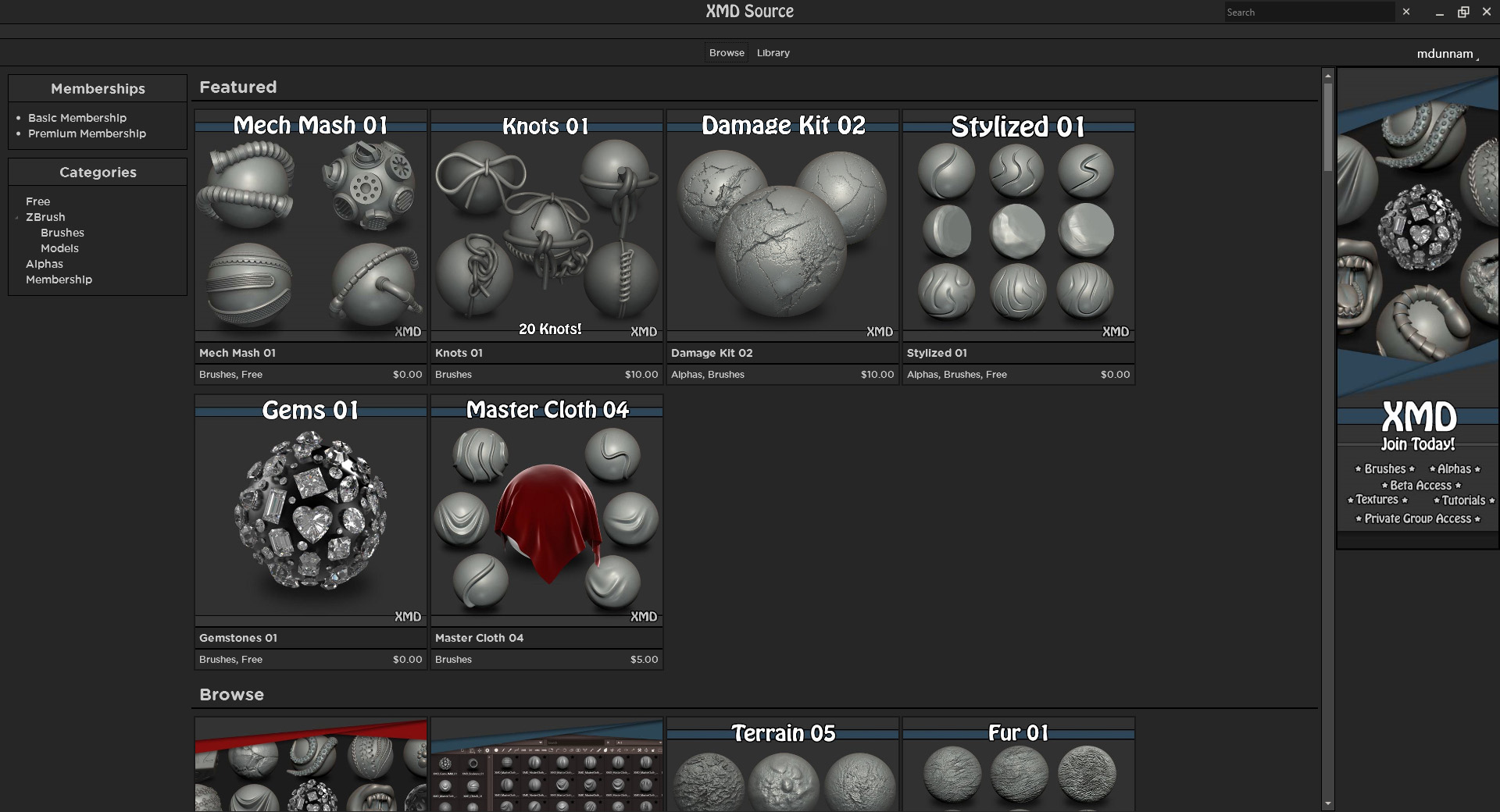Click the XMD Join Today advertisement banner

pos(1418,308)
